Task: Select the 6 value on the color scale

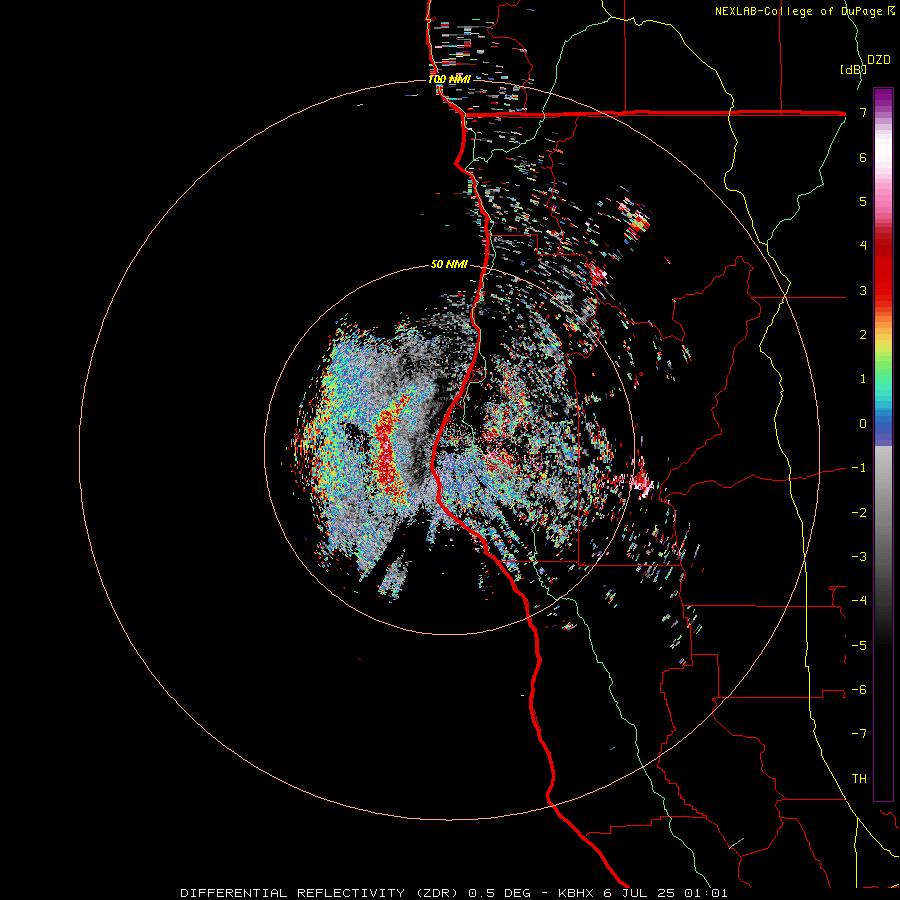Action: pyautogui.click(x=863, y=157)
